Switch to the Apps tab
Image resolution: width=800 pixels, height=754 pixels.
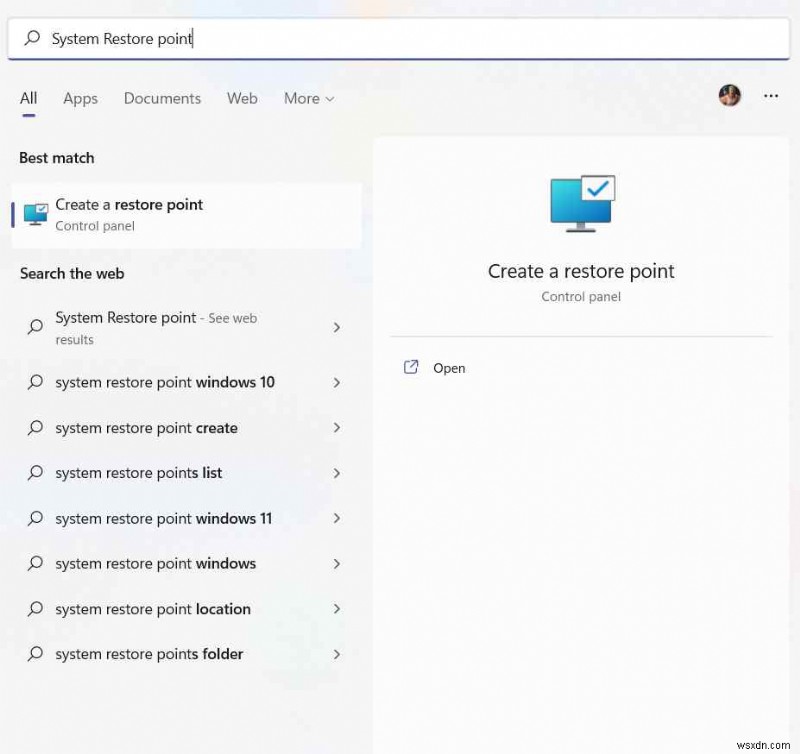[80, 98]
